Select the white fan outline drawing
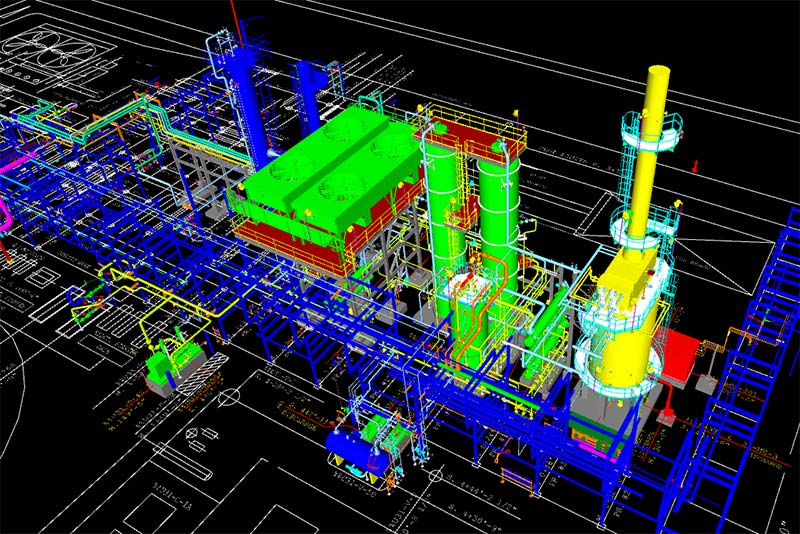This screenshot has width=800, height=534. coord(48,48)
